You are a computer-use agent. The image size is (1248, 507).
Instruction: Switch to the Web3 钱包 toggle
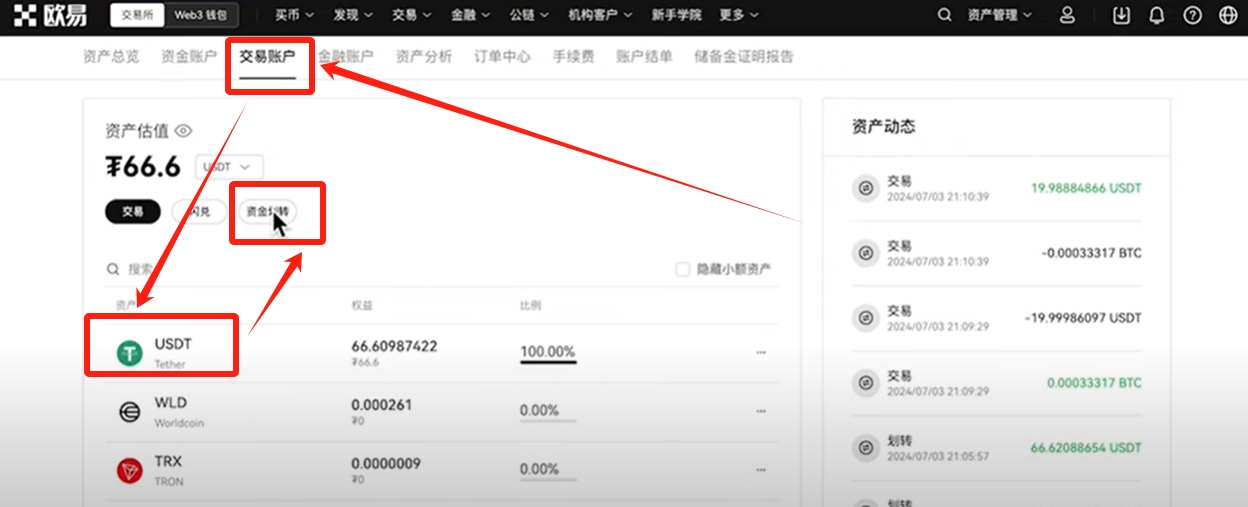point(200,15)
